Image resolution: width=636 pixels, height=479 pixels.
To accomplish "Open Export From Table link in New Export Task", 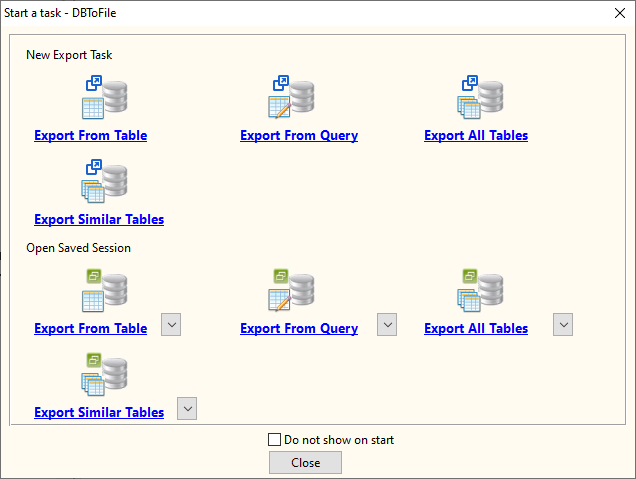I will [90, 135].
